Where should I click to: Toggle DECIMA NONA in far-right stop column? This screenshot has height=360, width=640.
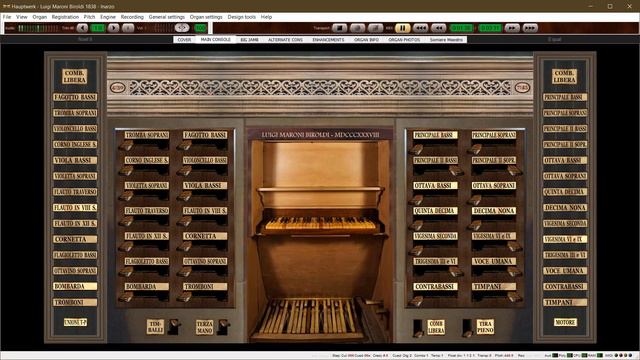[565, 207]
